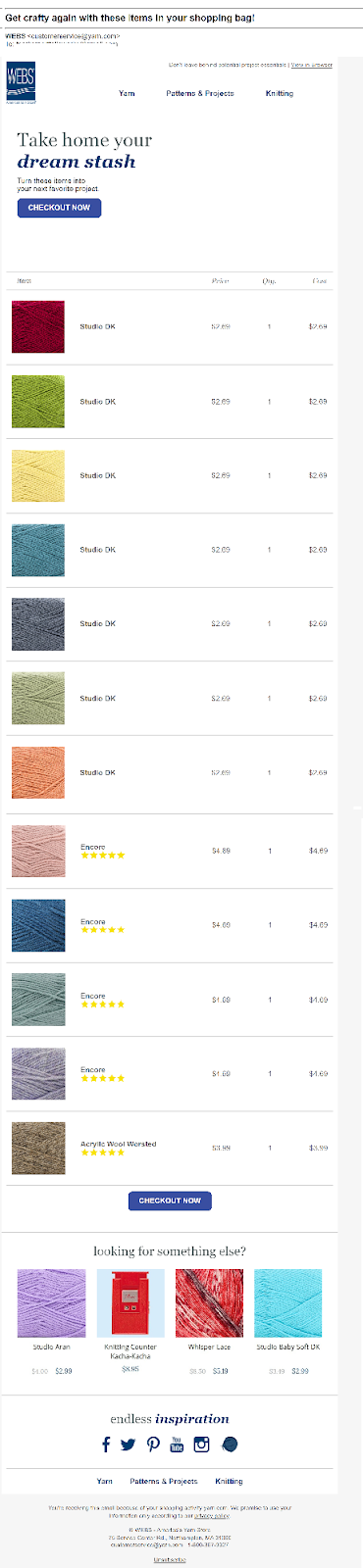363x1568 pixels.
Task: Click the Acrylic Wool Worsted item name
Action: [x=119, y=1144]
